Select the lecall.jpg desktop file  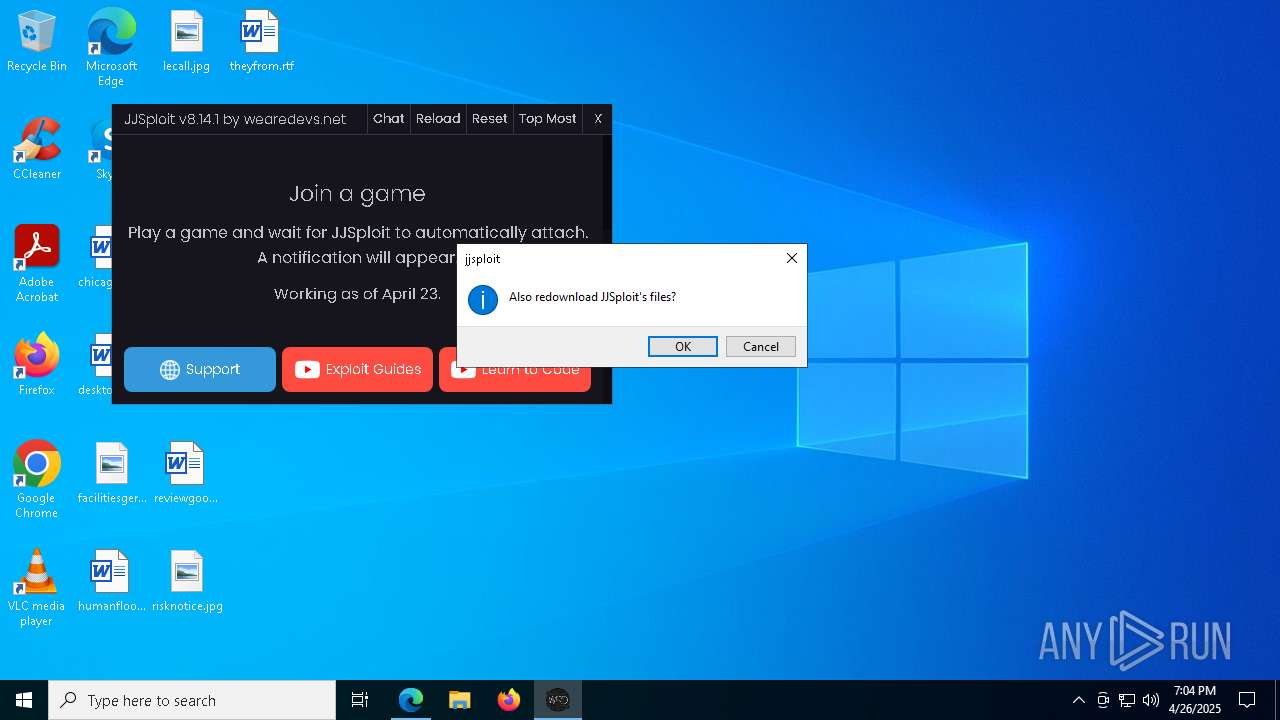tap(186, 42)
